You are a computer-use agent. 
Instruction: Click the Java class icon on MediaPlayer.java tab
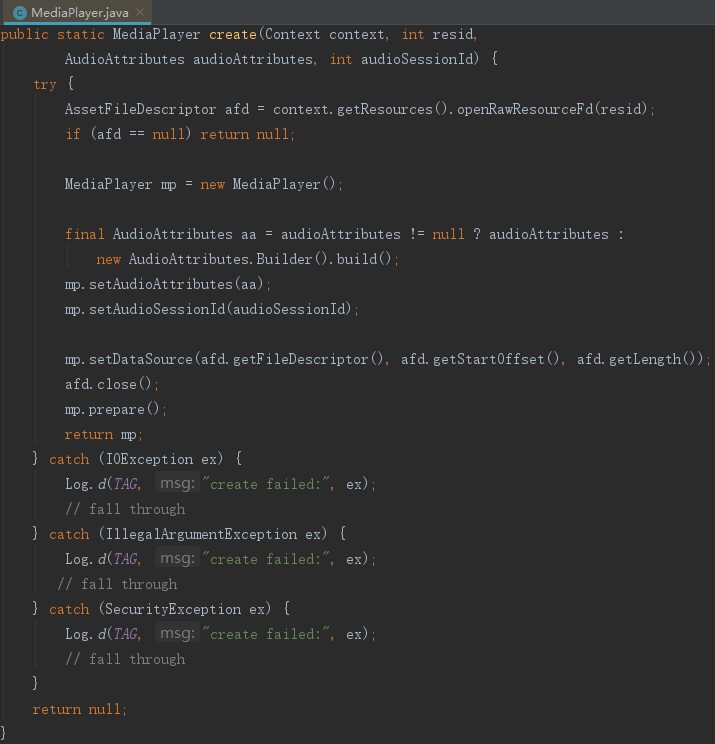20,13
